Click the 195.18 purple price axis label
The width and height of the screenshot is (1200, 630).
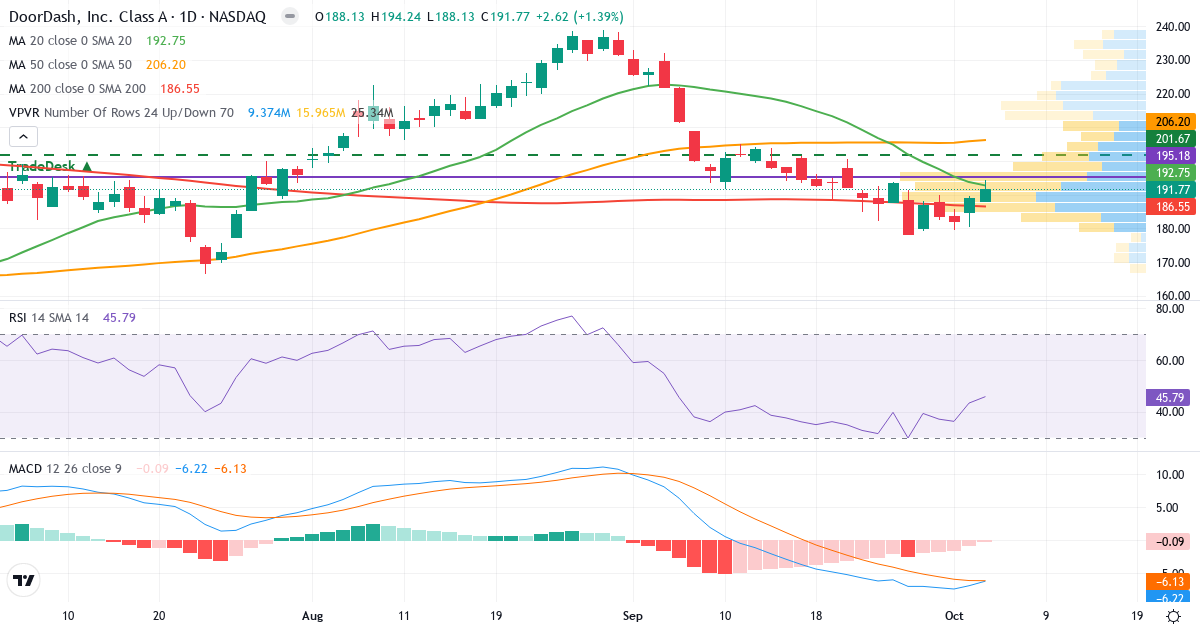click(1172, 156)
